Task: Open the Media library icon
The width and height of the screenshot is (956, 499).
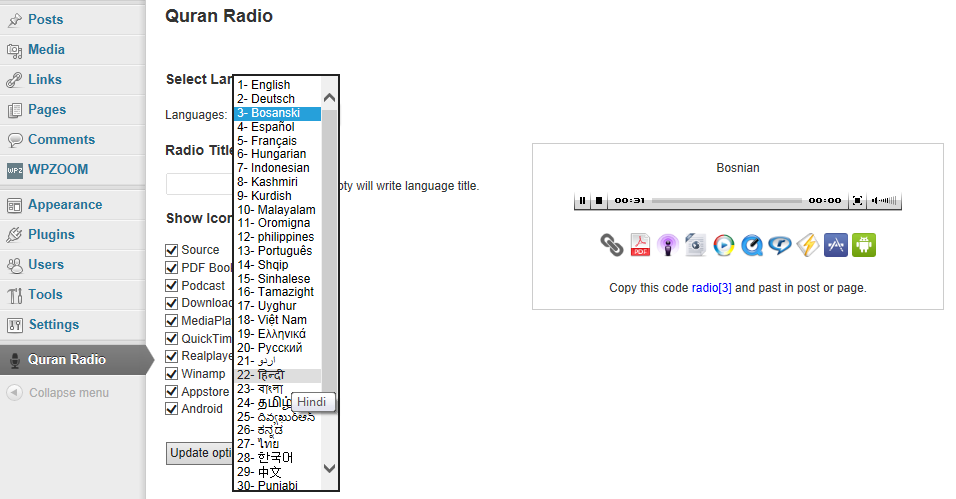Action: [15, 50]
